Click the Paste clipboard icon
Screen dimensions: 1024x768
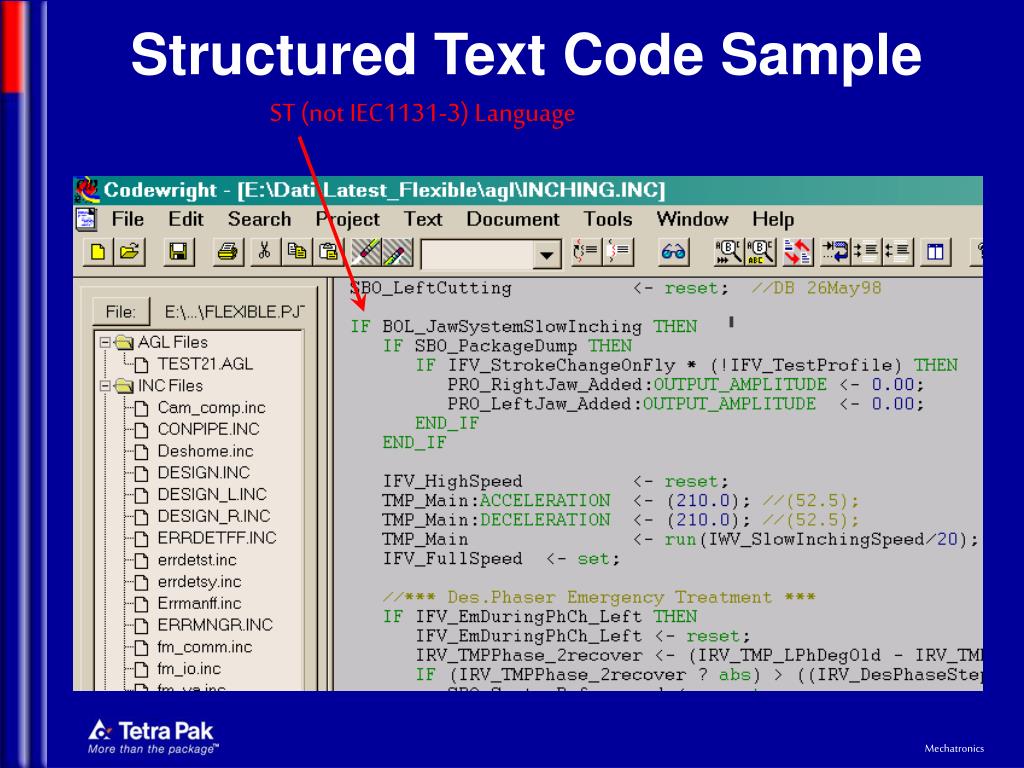[328, 253]
